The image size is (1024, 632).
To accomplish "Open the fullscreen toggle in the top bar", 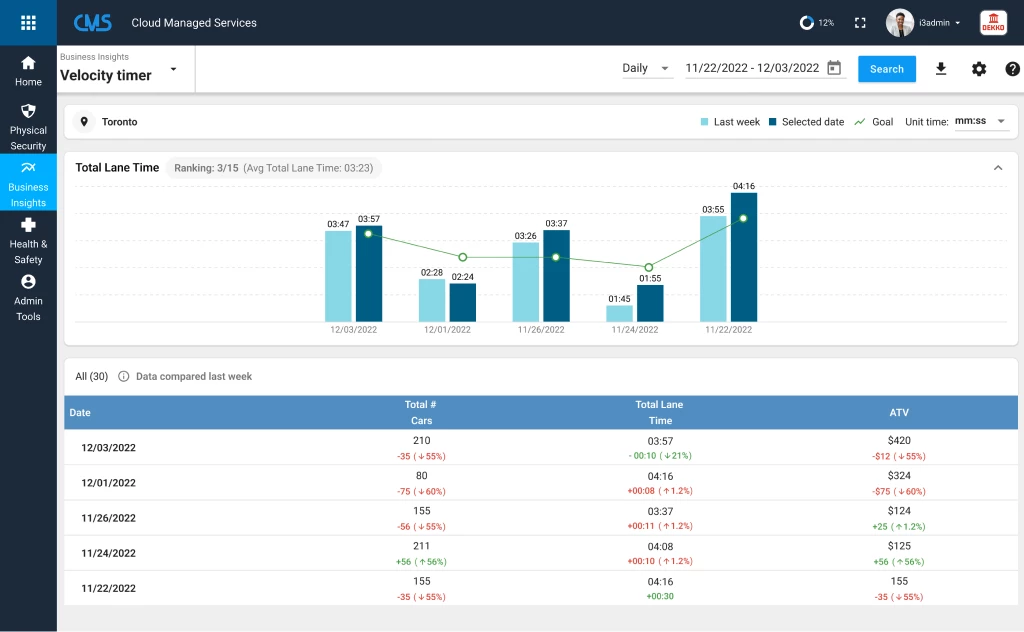I will [860, 22].
